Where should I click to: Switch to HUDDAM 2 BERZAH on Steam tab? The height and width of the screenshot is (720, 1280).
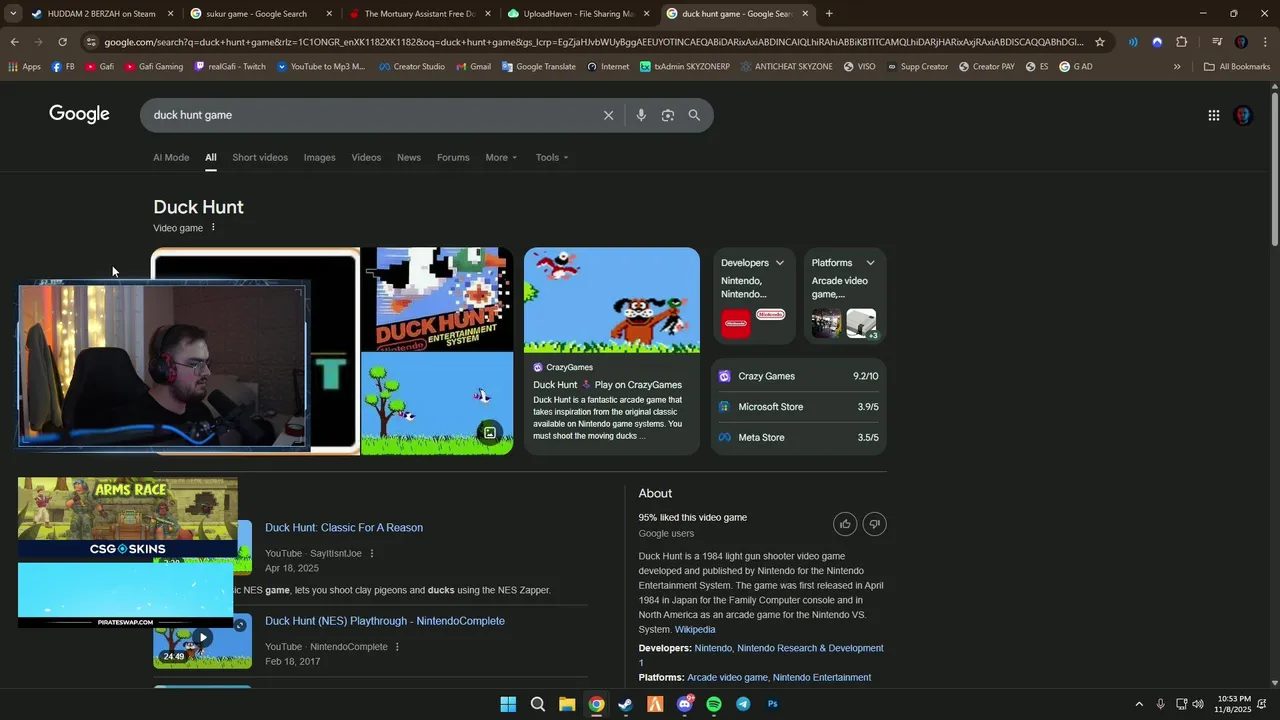(x=103, y=14)
